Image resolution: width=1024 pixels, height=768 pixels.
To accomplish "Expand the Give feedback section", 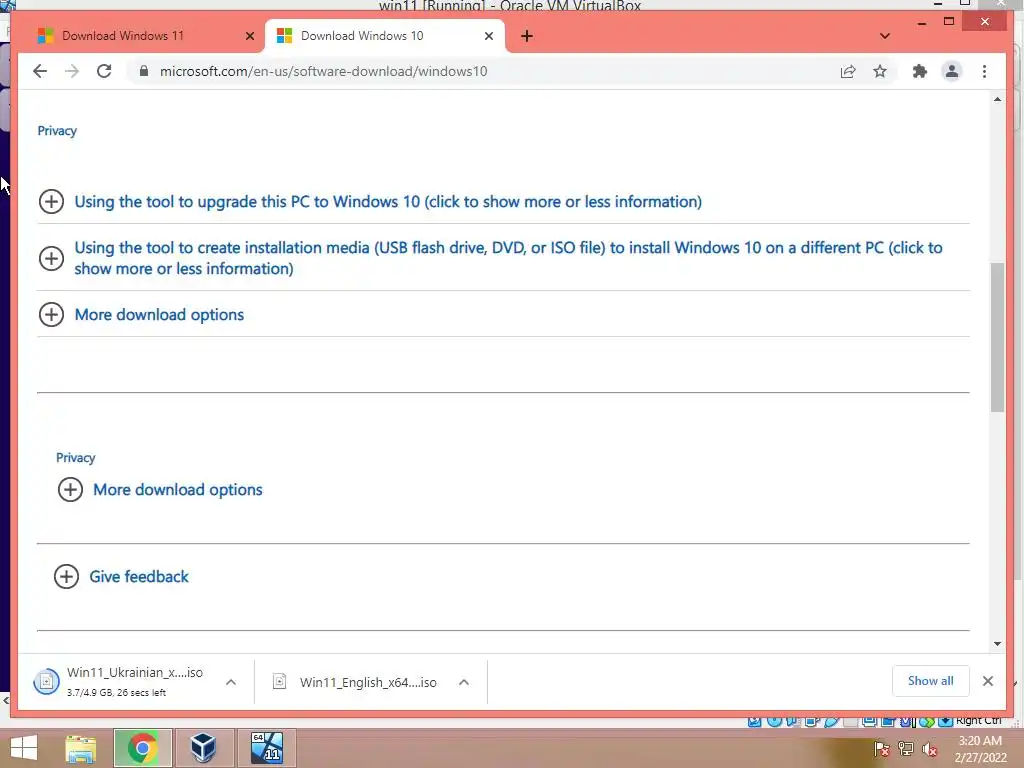I will (138, 576).
